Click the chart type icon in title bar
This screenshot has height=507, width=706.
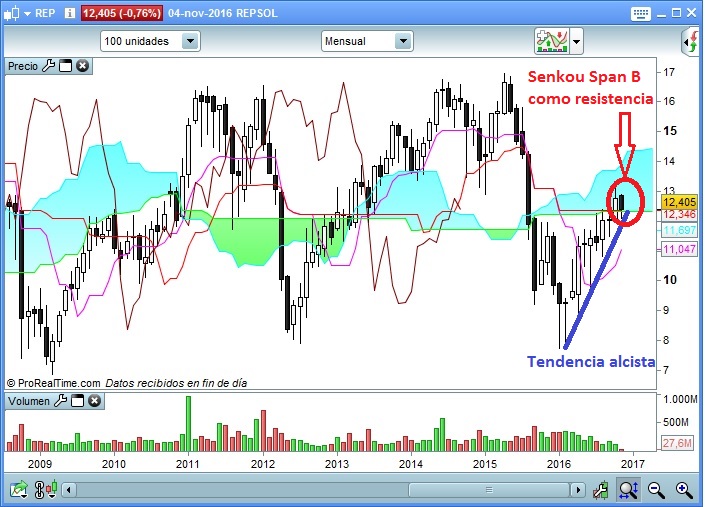(x=12, y=14)
